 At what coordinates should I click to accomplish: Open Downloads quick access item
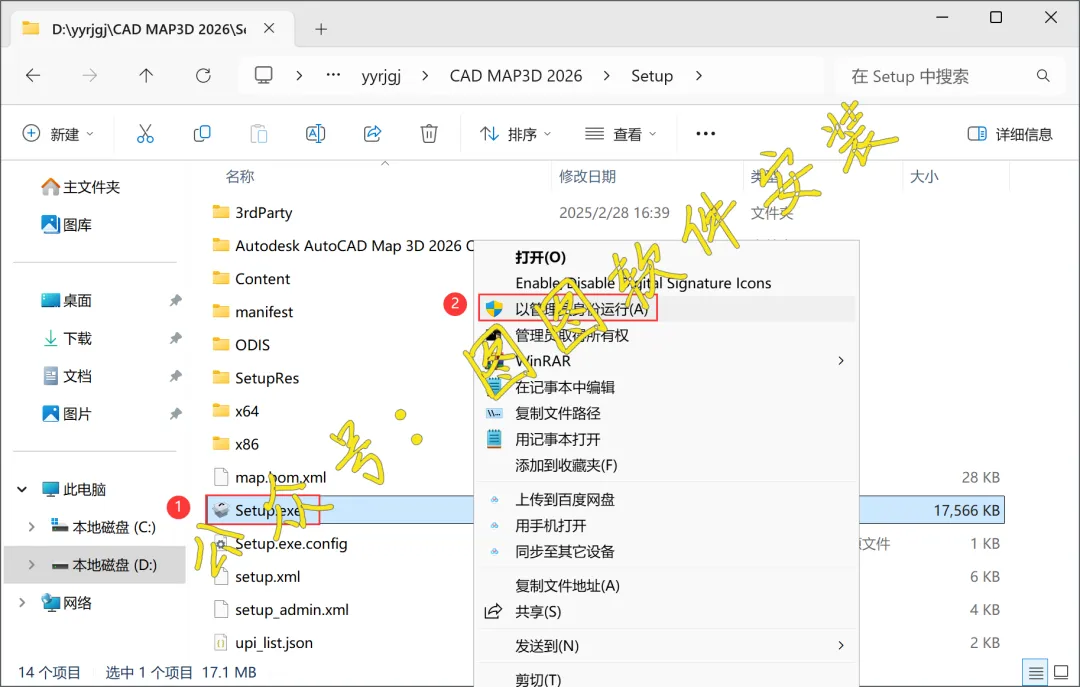pos(67,338)
